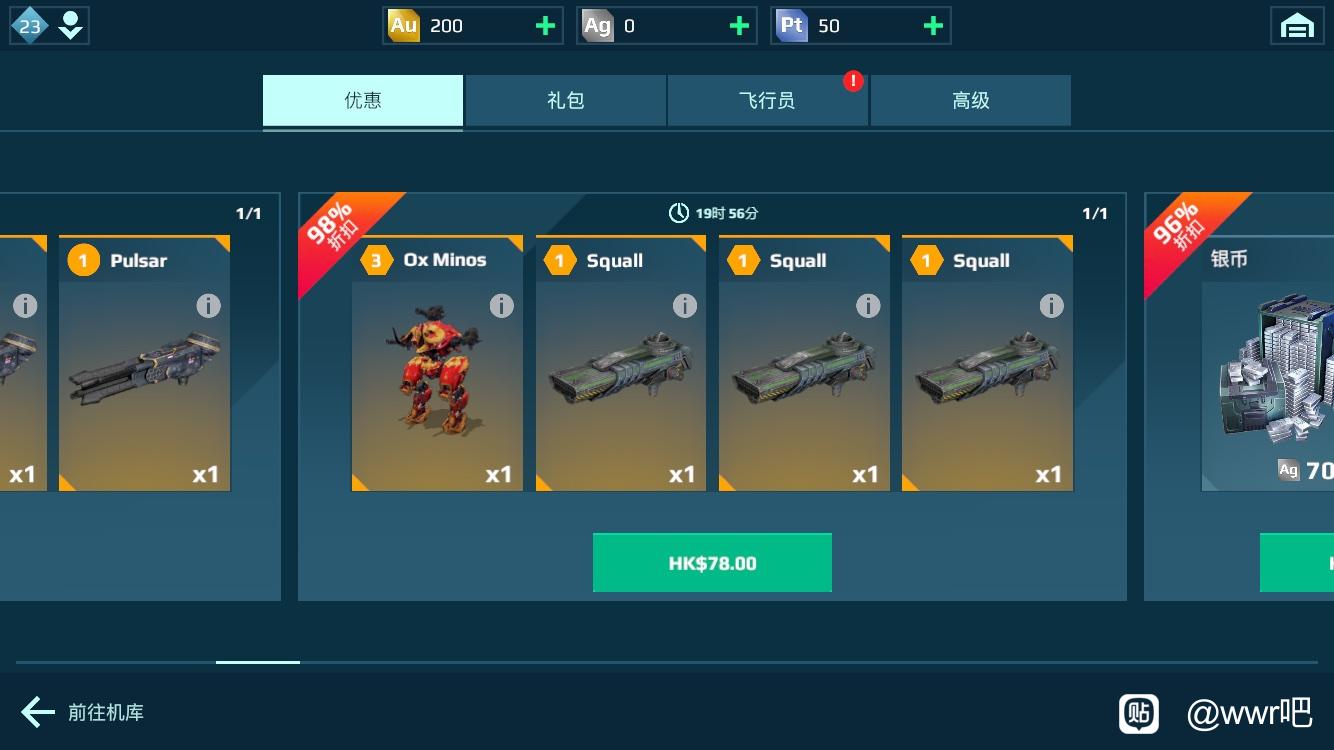Switch to the 礼包 tab
Image resolution: width=1334 pixels, height=750 pixels.
(x=566, y=100)
